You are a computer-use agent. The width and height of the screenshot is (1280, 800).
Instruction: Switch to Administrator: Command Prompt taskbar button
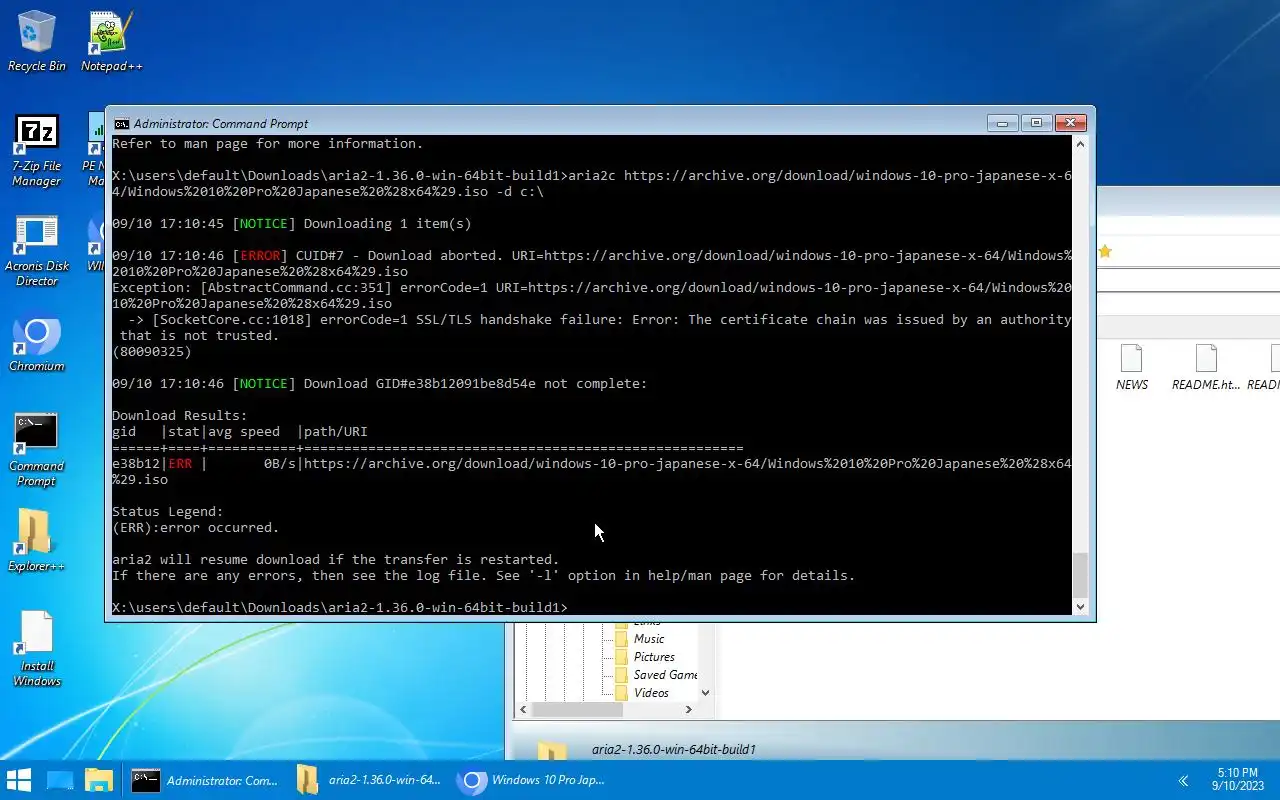205,780
